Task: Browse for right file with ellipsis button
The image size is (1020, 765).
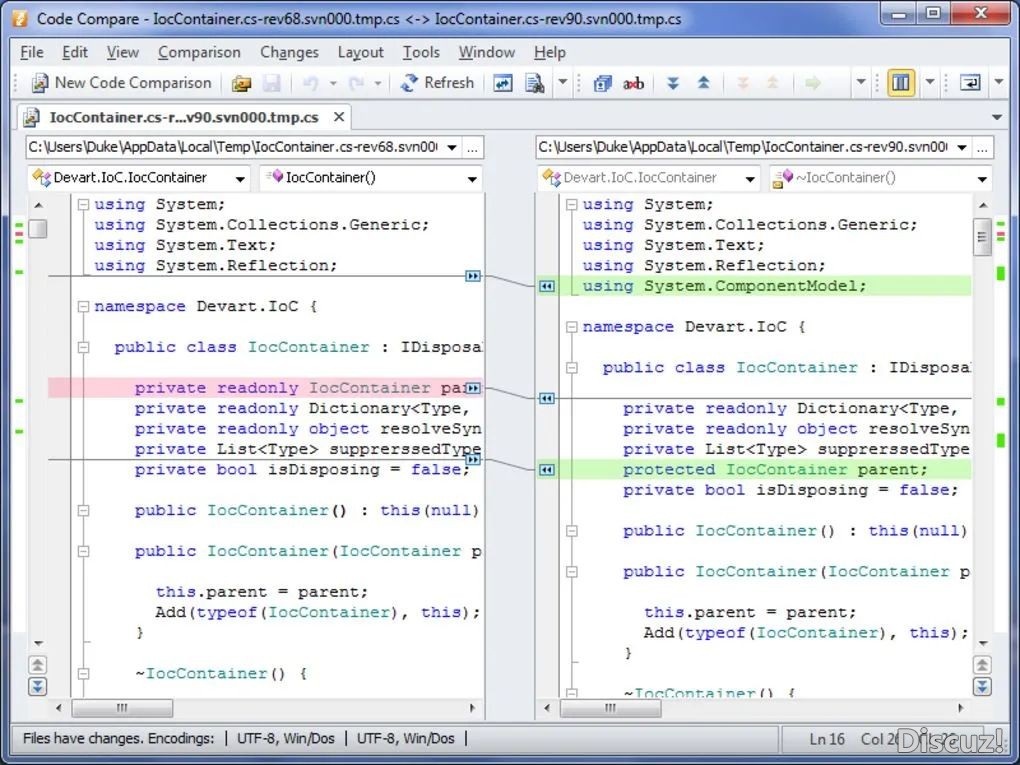Action: [982, 148]
